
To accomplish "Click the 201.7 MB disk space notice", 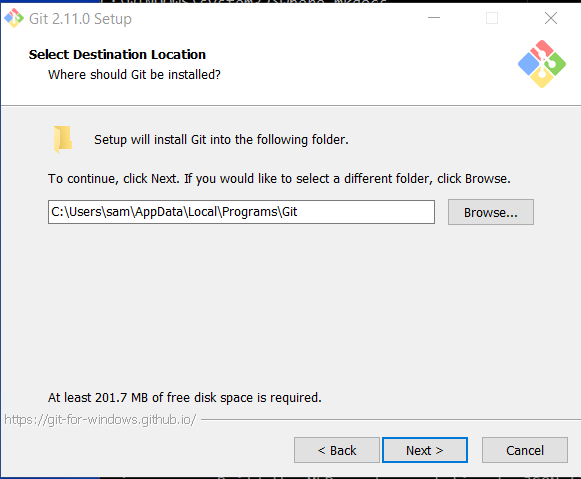I will click(185, 397).
